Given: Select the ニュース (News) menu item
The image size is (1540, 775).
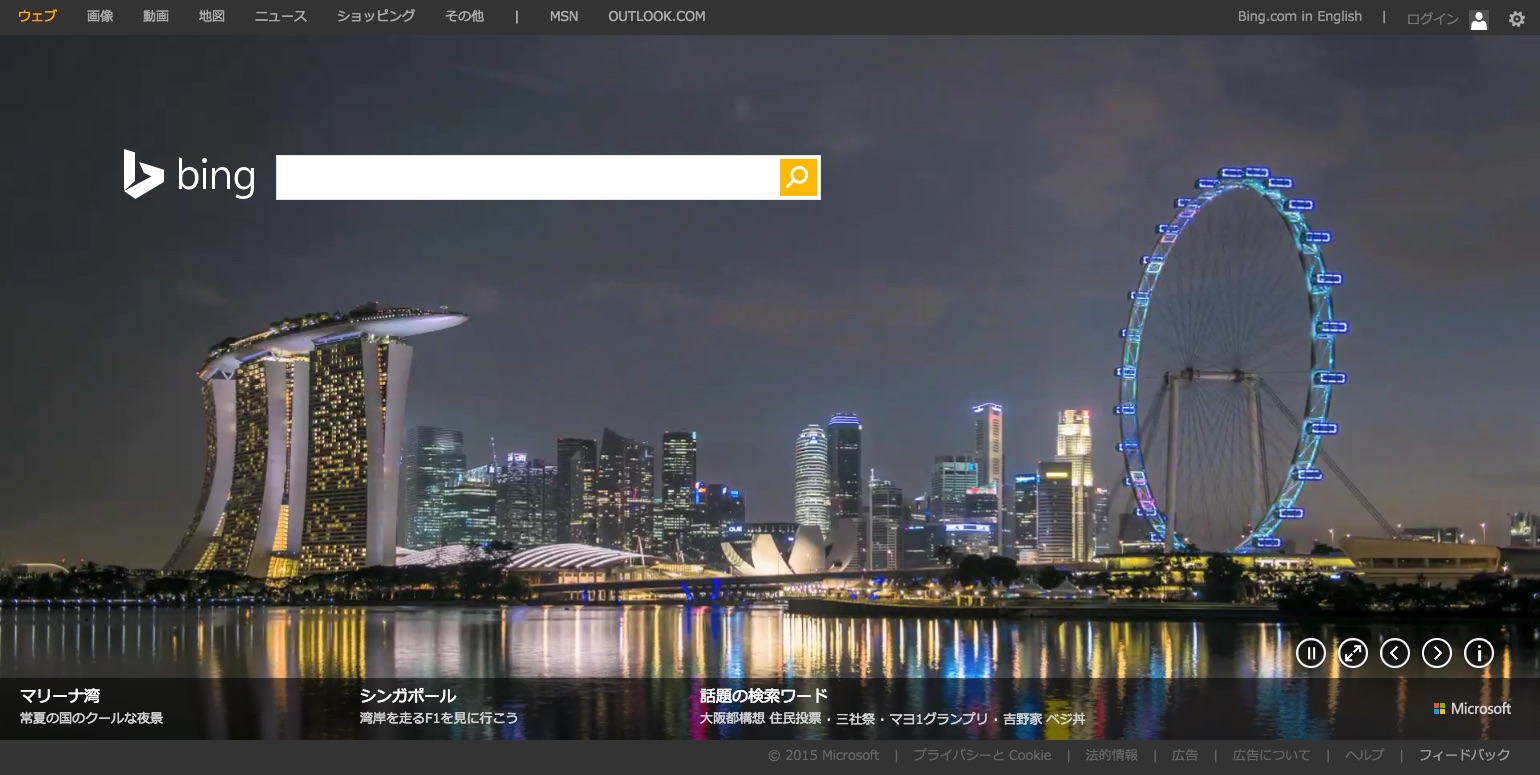Looking at the screenshot, I should (281, 16).
